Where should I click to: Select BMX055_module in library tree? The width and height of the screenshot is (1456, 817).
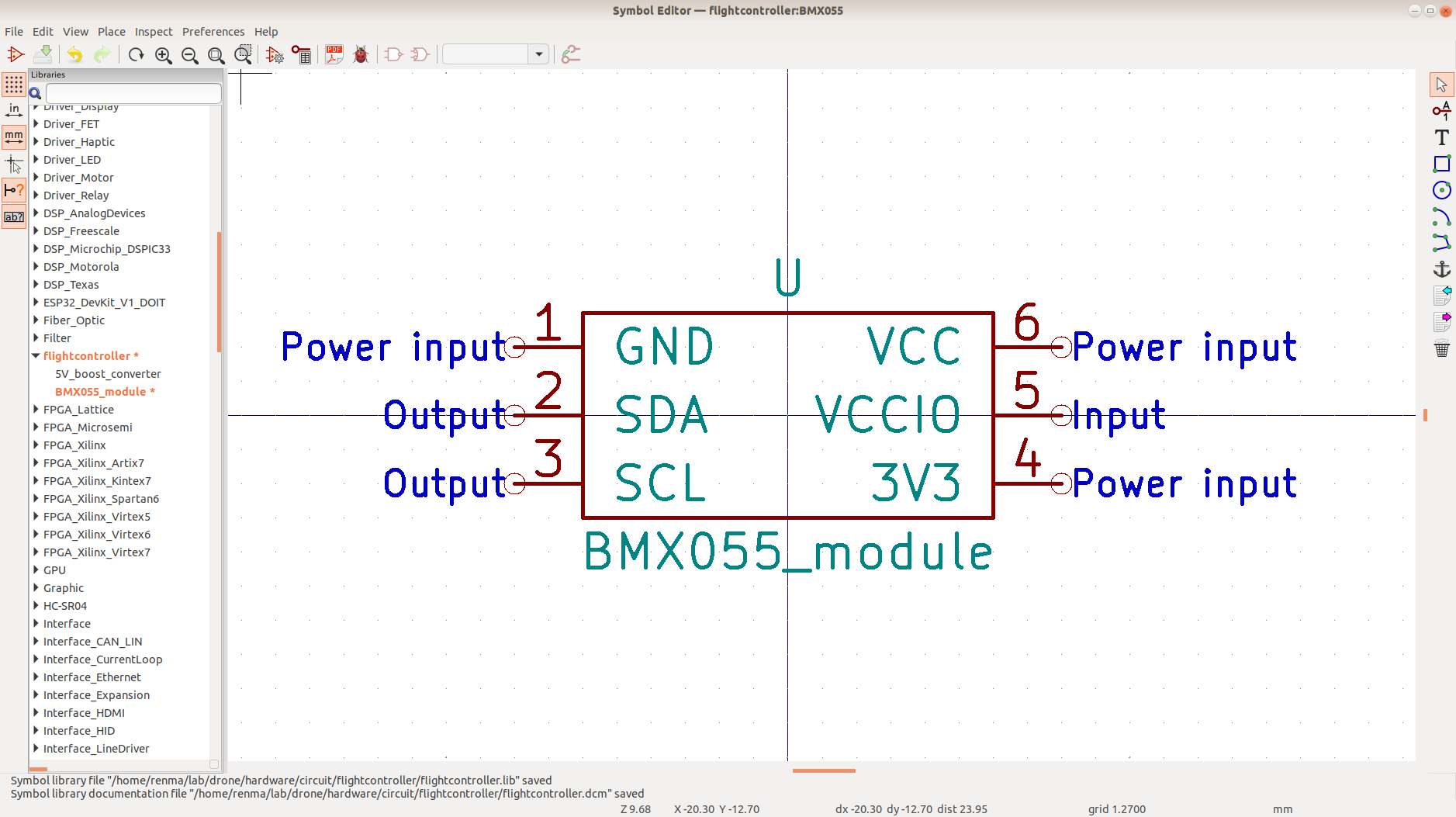105,392
